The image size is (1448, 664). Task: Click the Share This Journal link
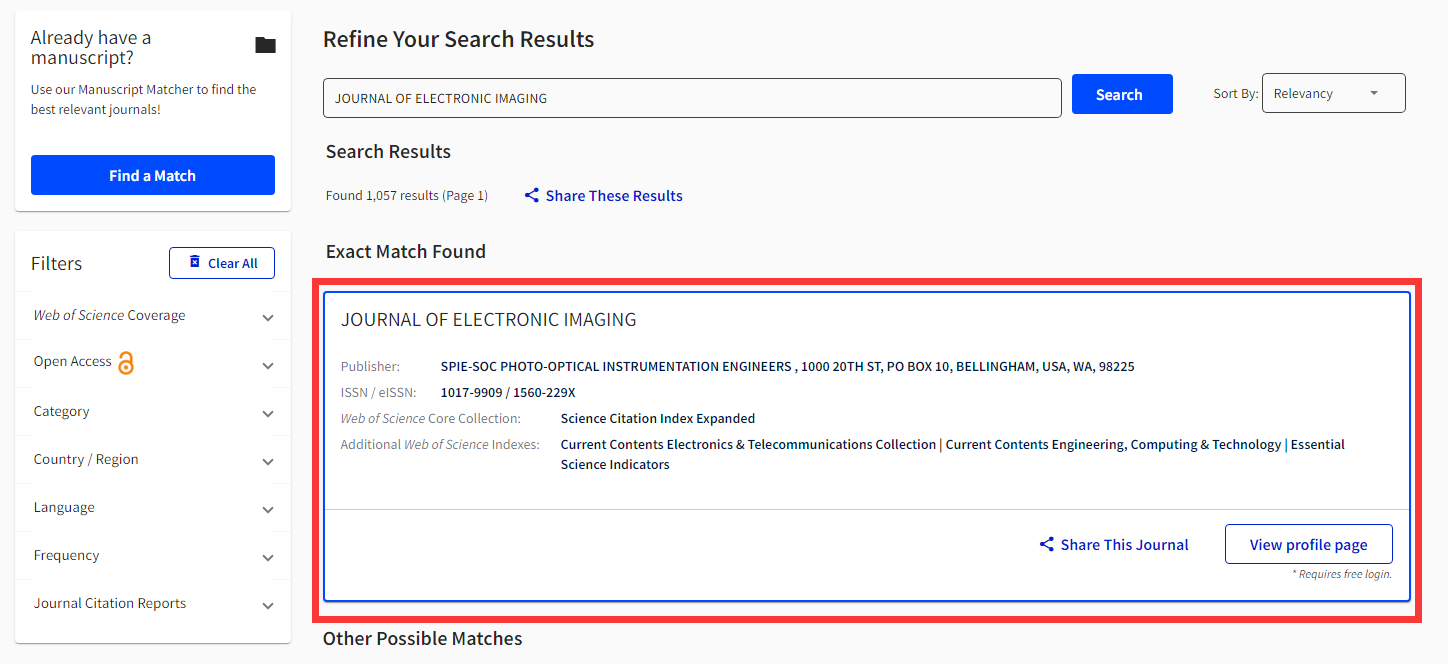[1124, 545]
